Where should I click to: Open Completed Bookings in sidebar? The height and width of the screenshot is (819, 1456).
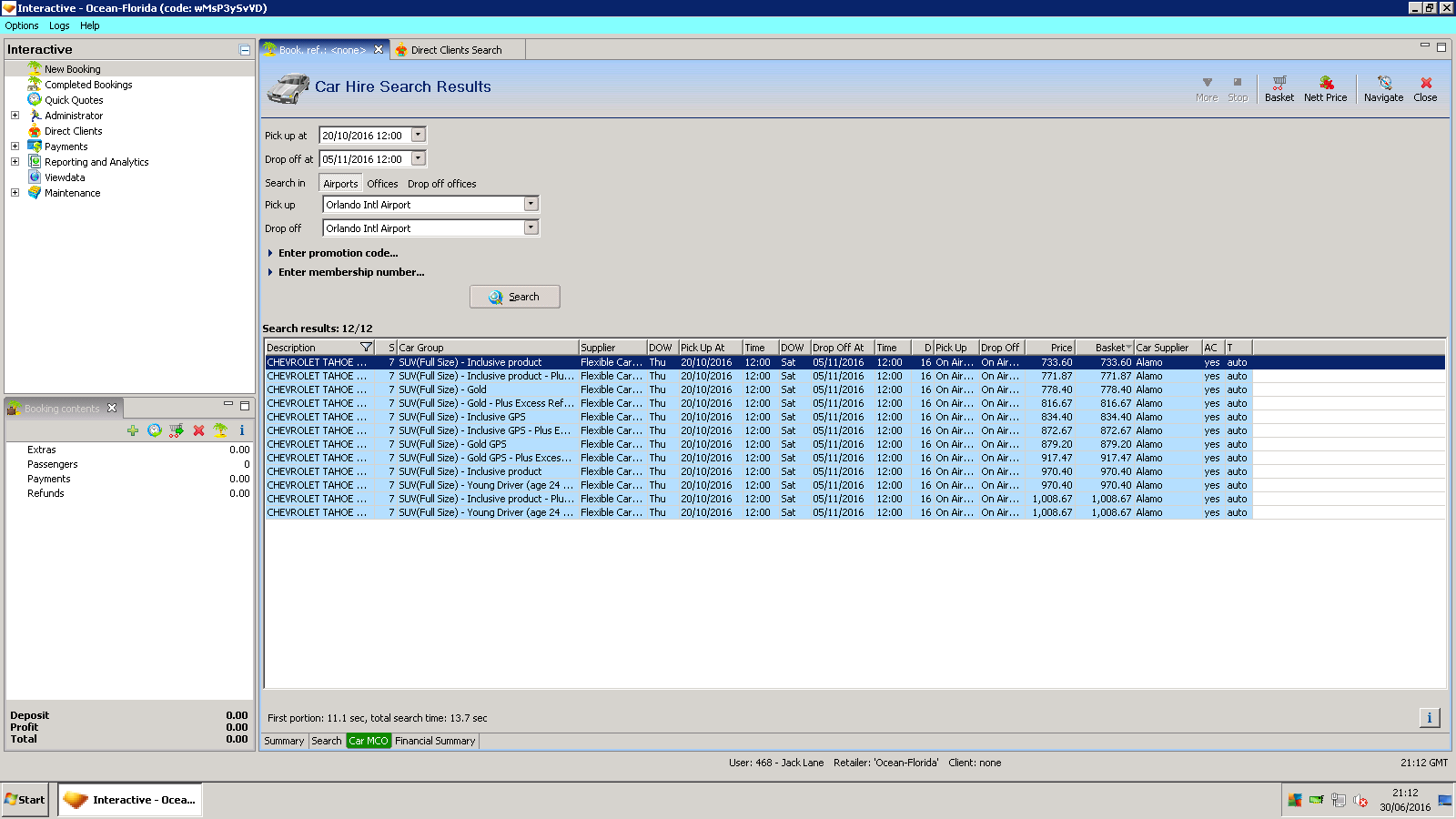coord(88,85)
